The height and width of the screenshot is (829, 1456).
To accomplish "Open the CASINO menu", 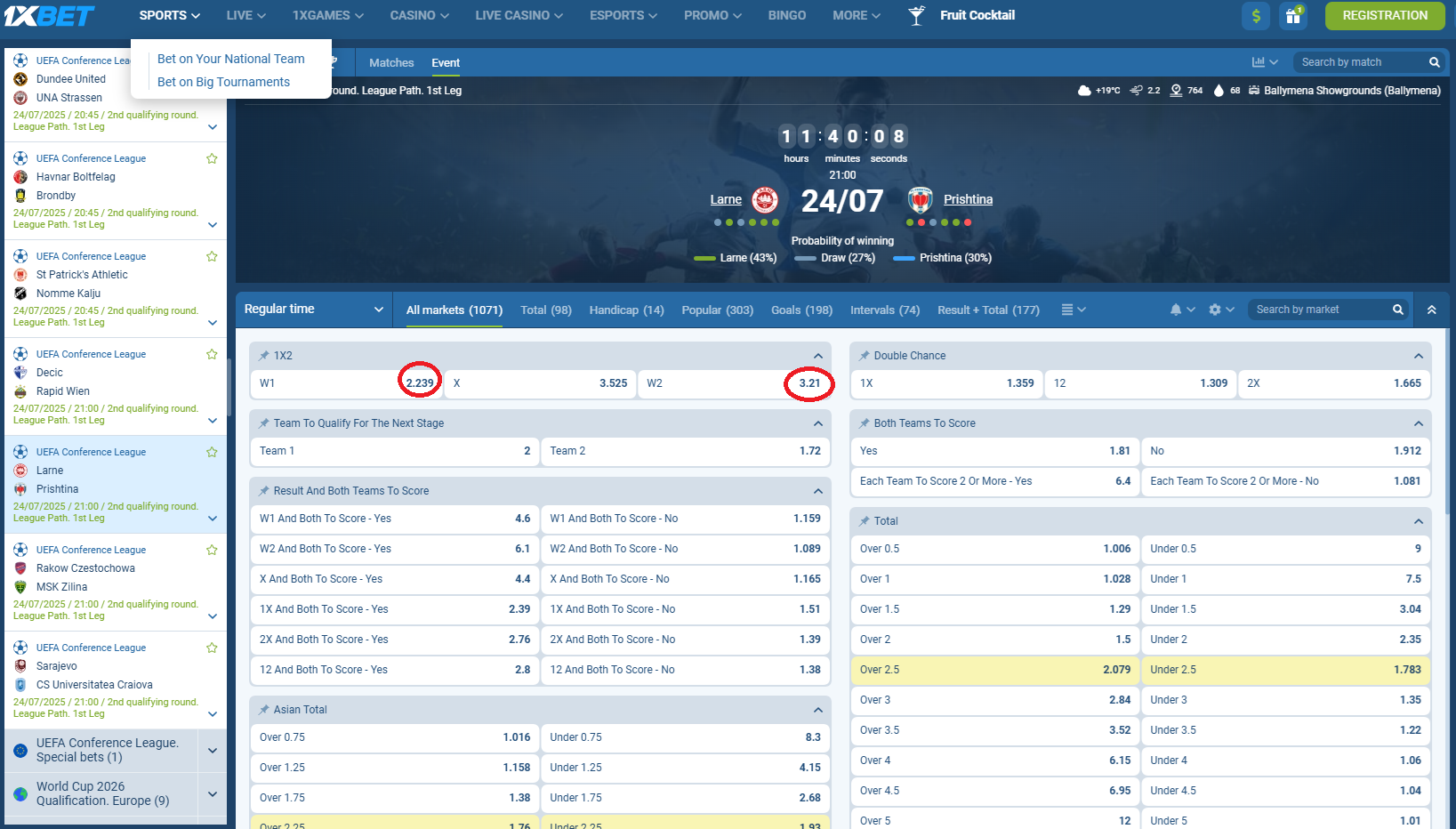I will point(419,15).
